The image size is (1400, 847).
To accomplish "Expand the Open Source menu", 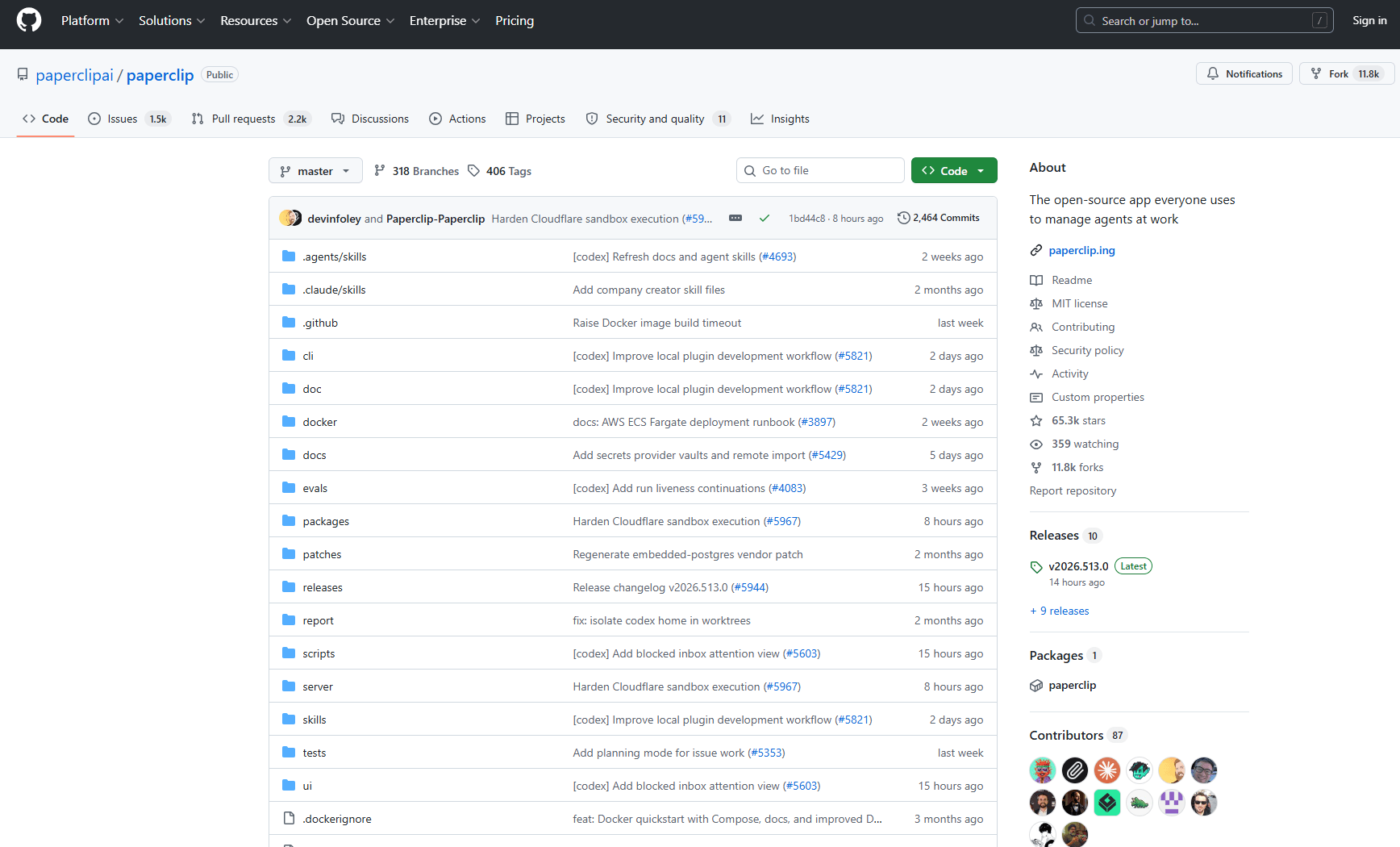I will tap(350, 21).
